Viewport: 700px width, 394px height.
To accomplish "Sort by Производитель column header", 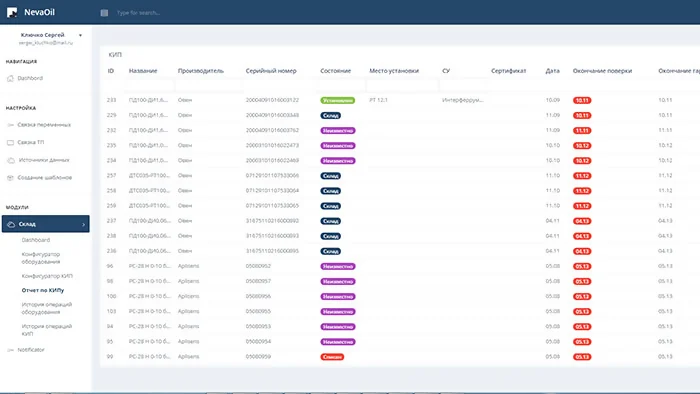I will pos(201,71).
